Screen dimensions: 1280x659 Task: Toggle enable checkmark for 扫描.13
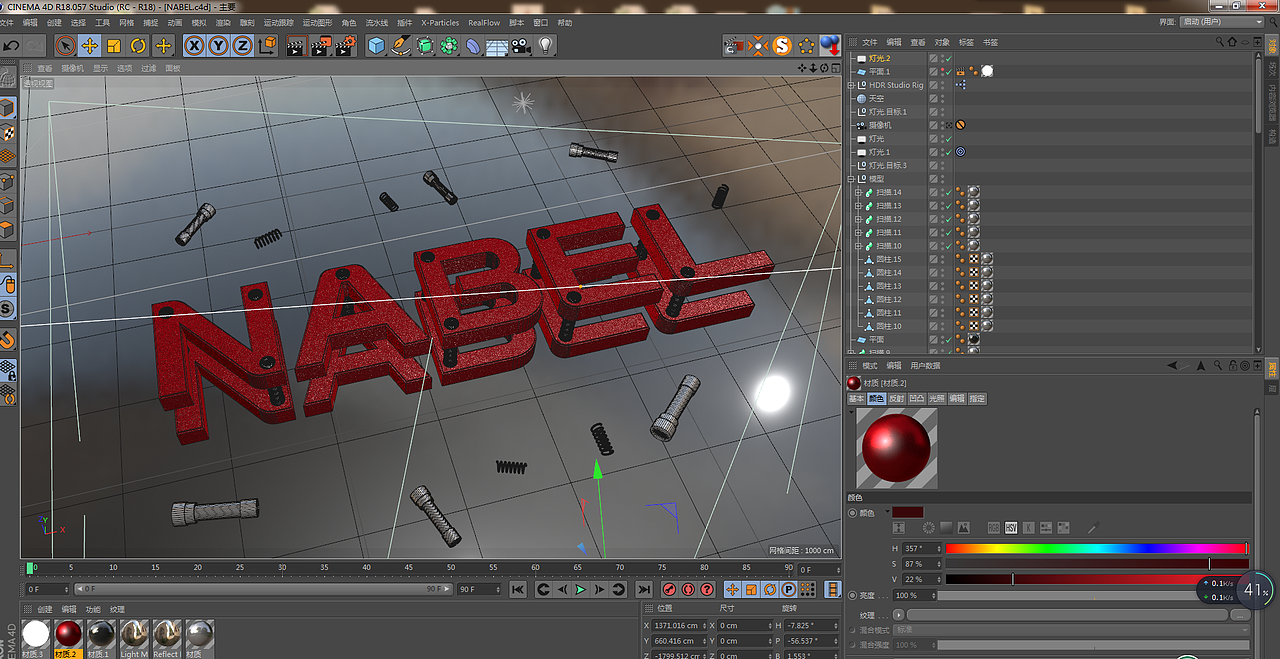pyautogui.click(x=948, y=206)
